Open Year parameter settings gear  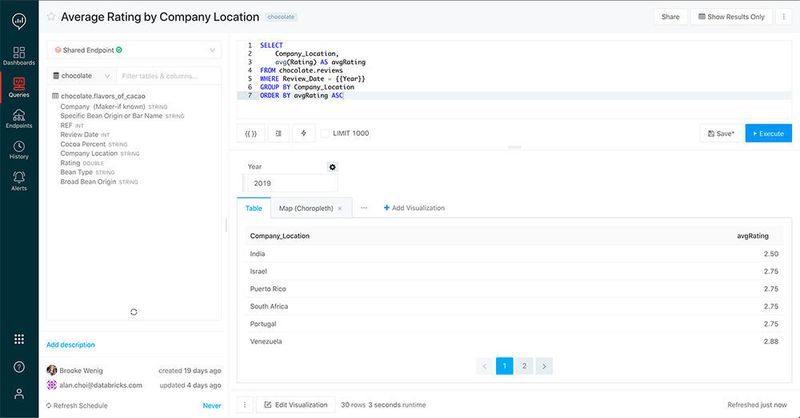[332, 167]
